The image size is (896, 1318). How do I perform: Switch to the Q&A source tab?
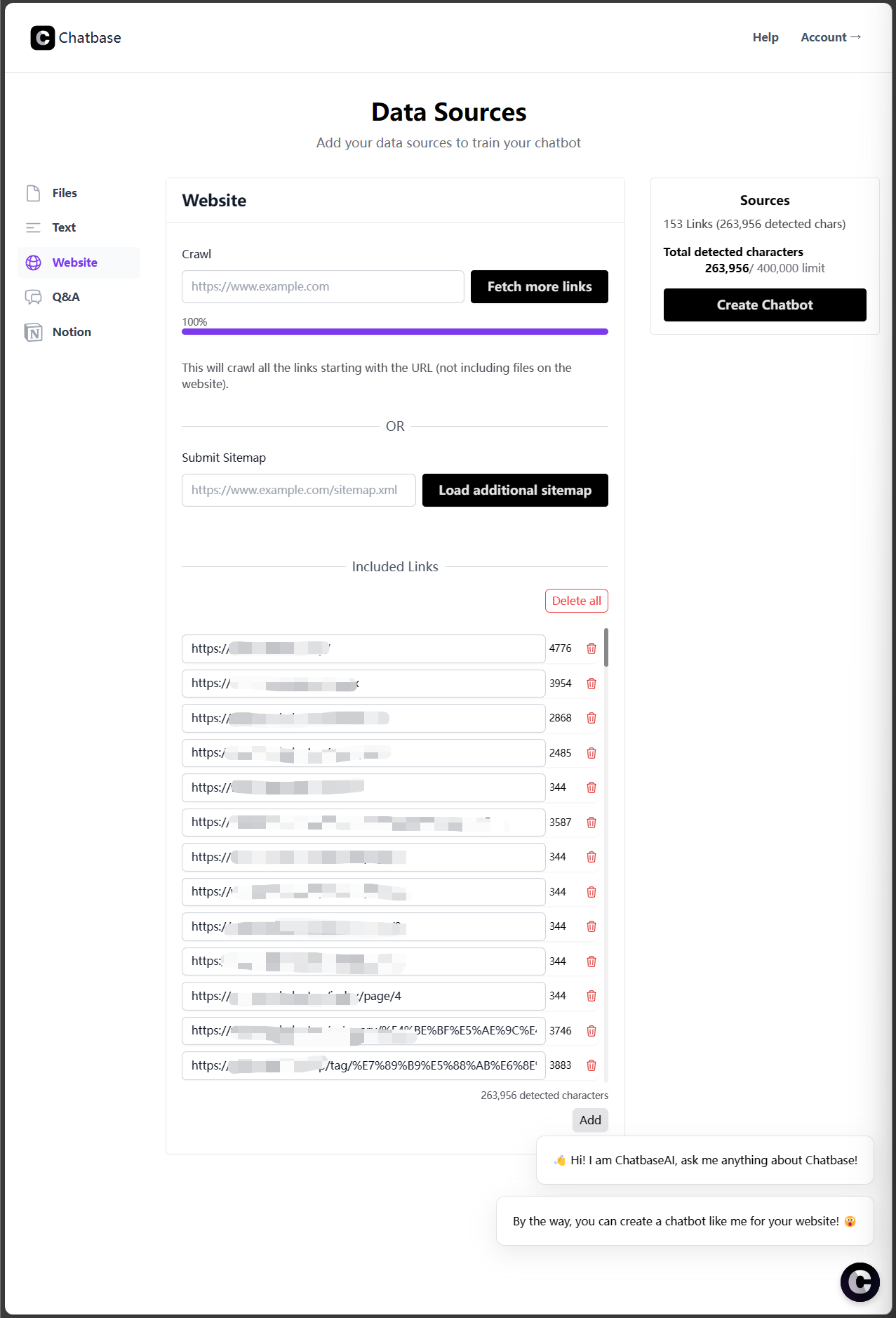pyautogui.click(x=65, y=297)
